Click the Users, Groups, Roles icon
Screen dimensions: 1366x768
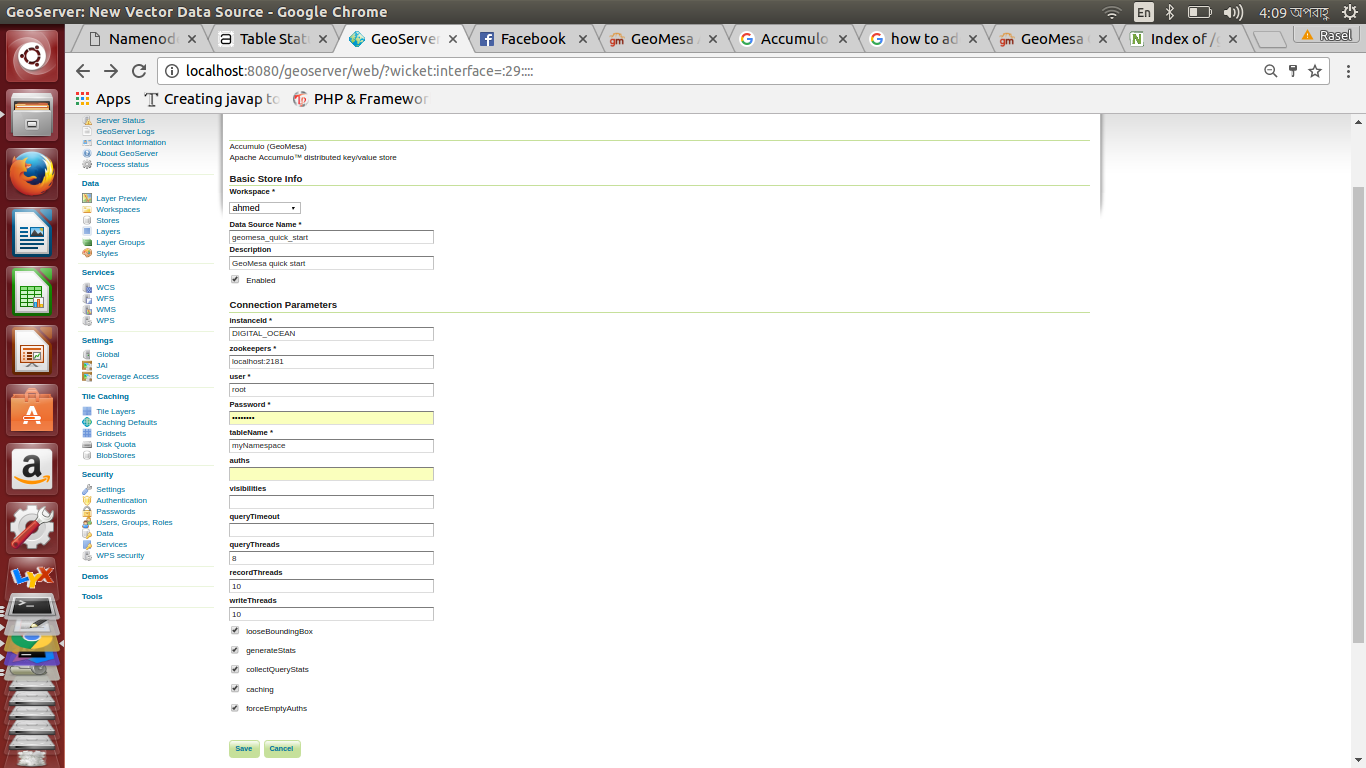tap(87, 523)
